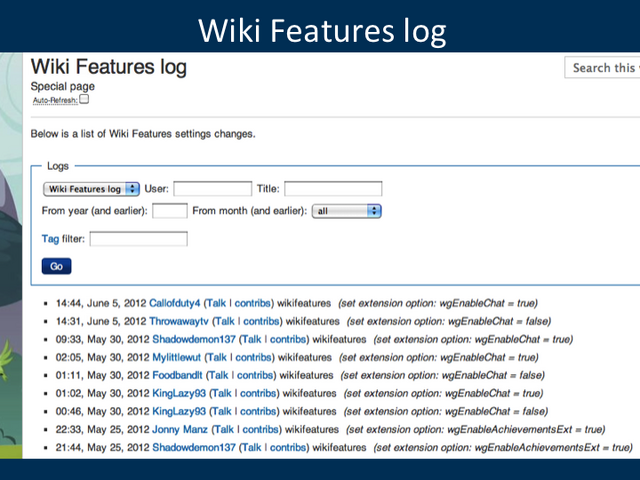This screenshot has width=640, height=480.
Task: Open user Jonny Manz profile link
Action: 180,429
